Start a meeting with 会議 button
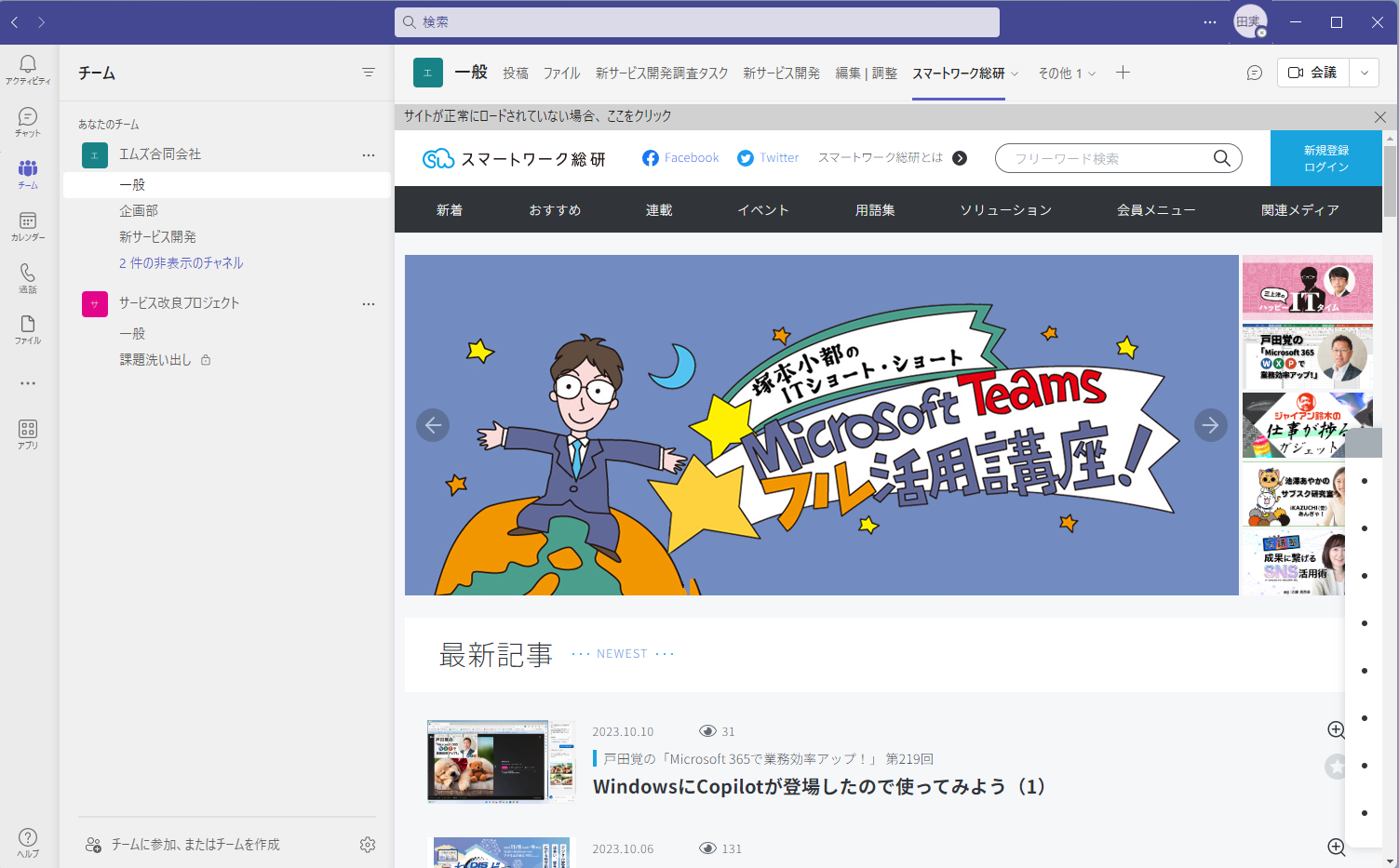This screenshot has width=1399, height=868. coord(1313,73)
